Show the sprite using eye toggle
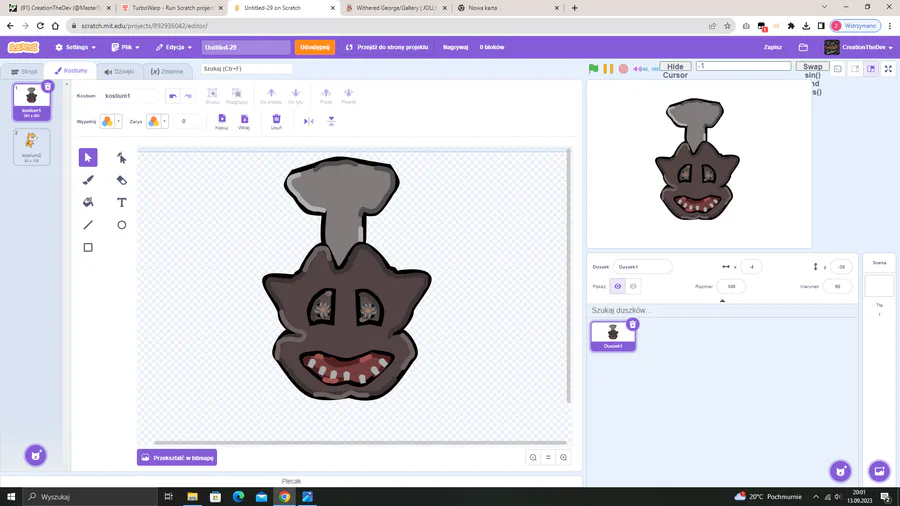 pyautogui.click(x=618, y=286)
